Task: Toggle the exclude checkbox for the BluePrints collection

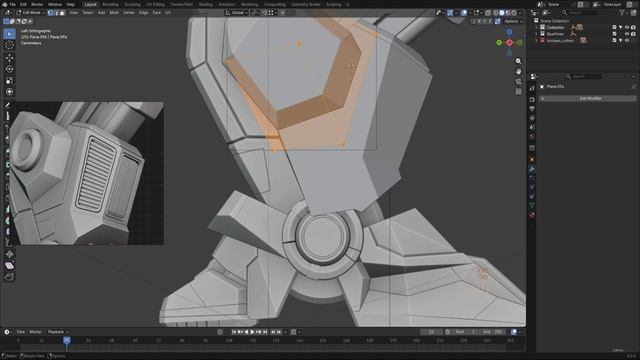Action: click(614, 34)
